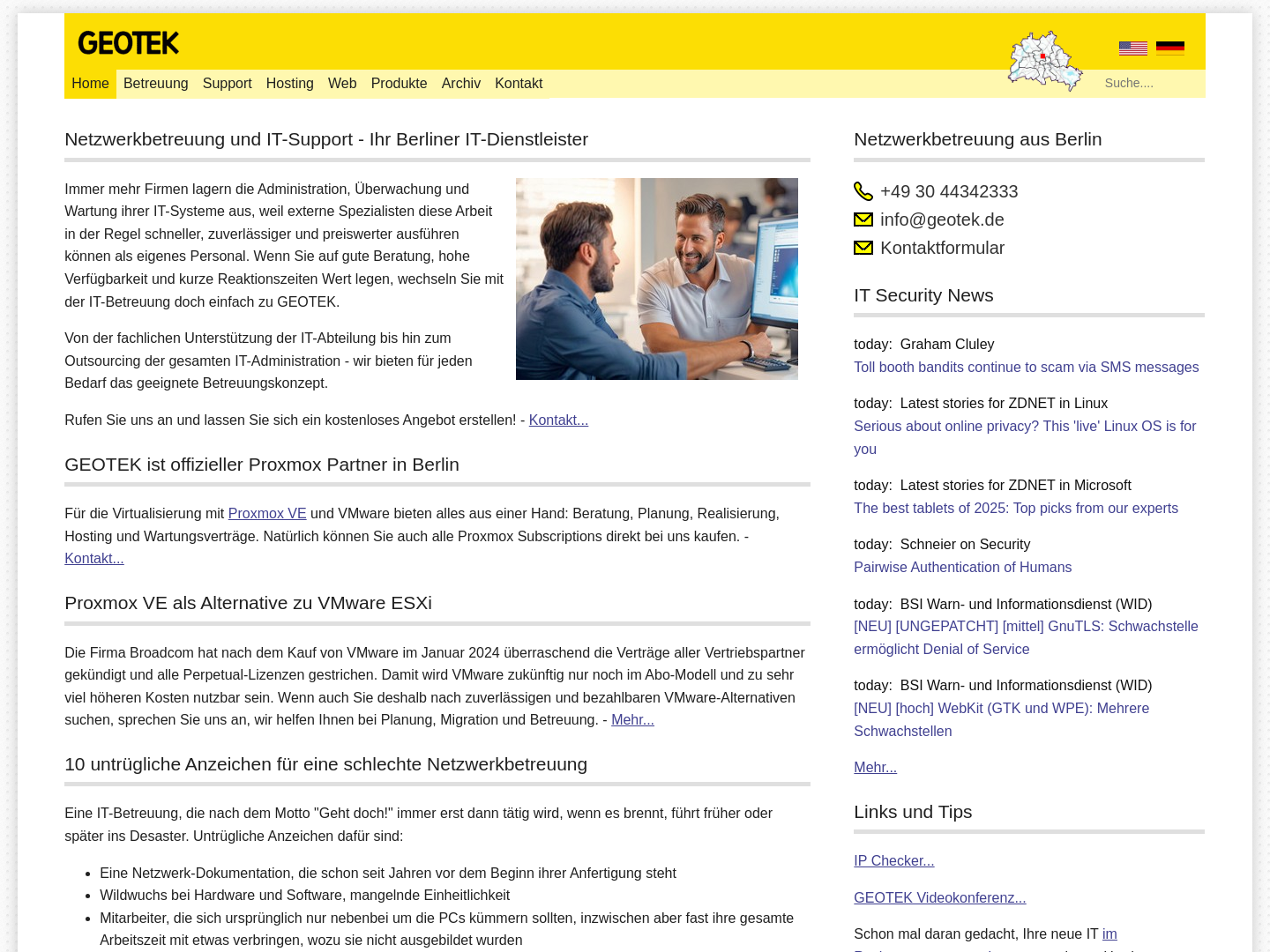Open the Home menu item

(x=90, y=84)
